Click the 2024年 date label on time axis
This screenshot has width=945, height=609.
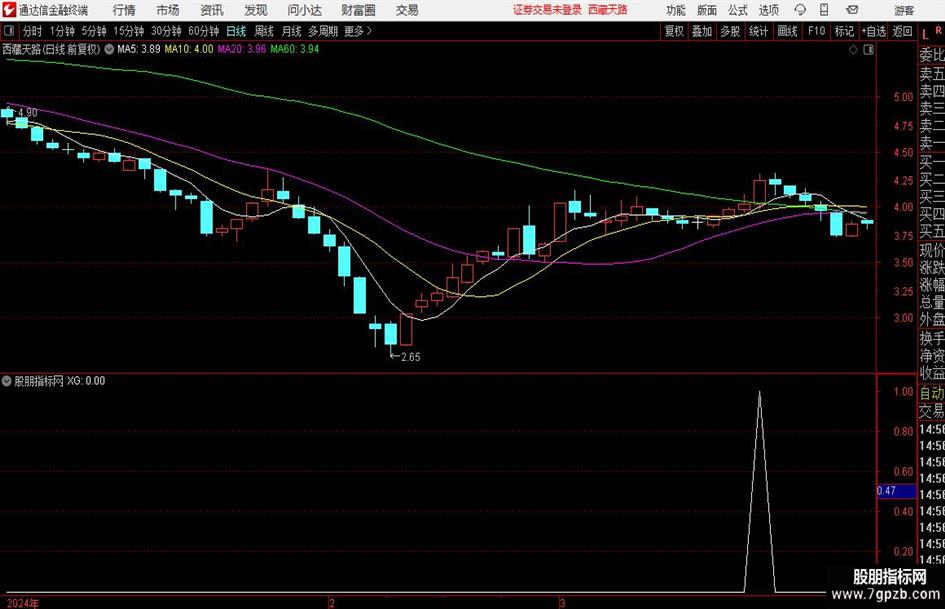point(22,603)
